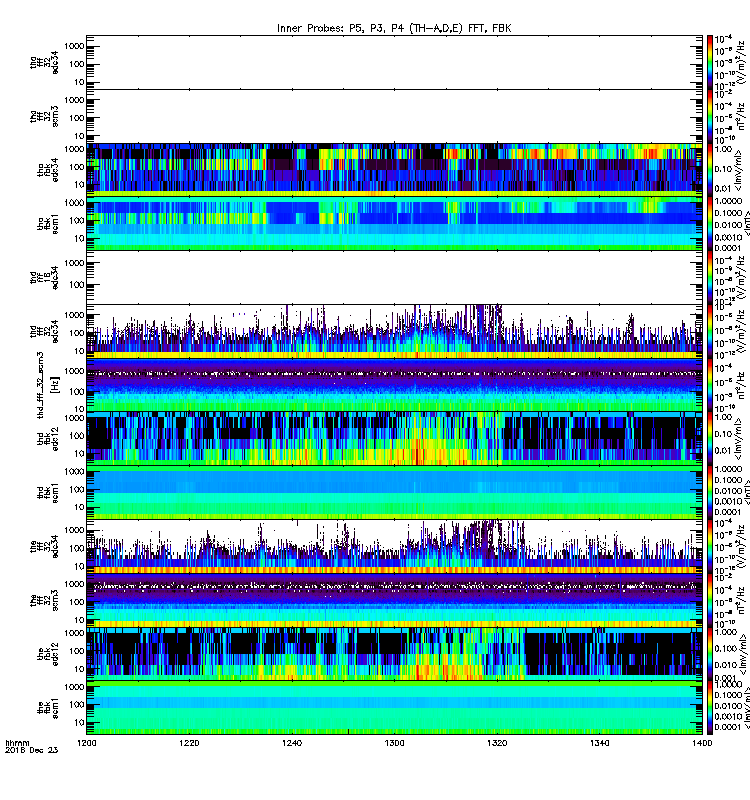Click the '1300' time axis label
750x800 pixels.
pos(394,743)
